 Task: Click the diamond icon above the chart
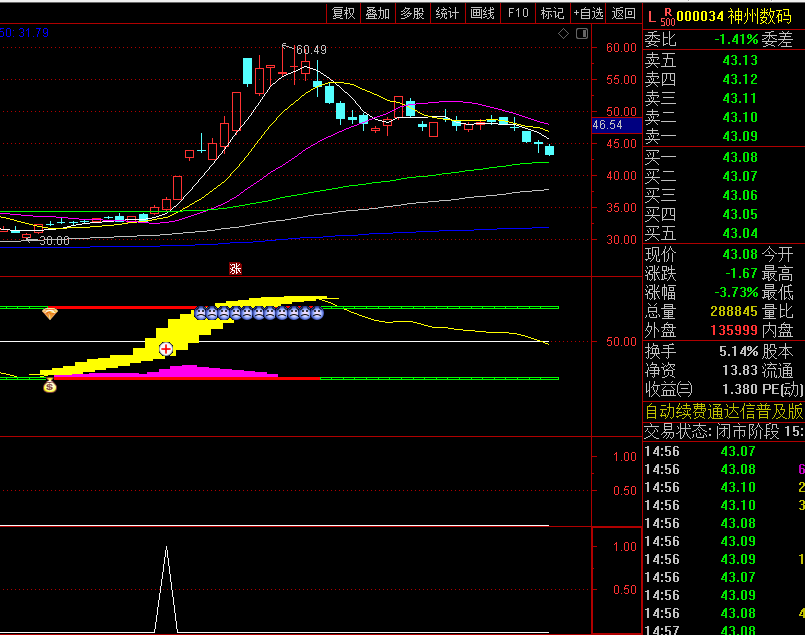click(563, 34)
